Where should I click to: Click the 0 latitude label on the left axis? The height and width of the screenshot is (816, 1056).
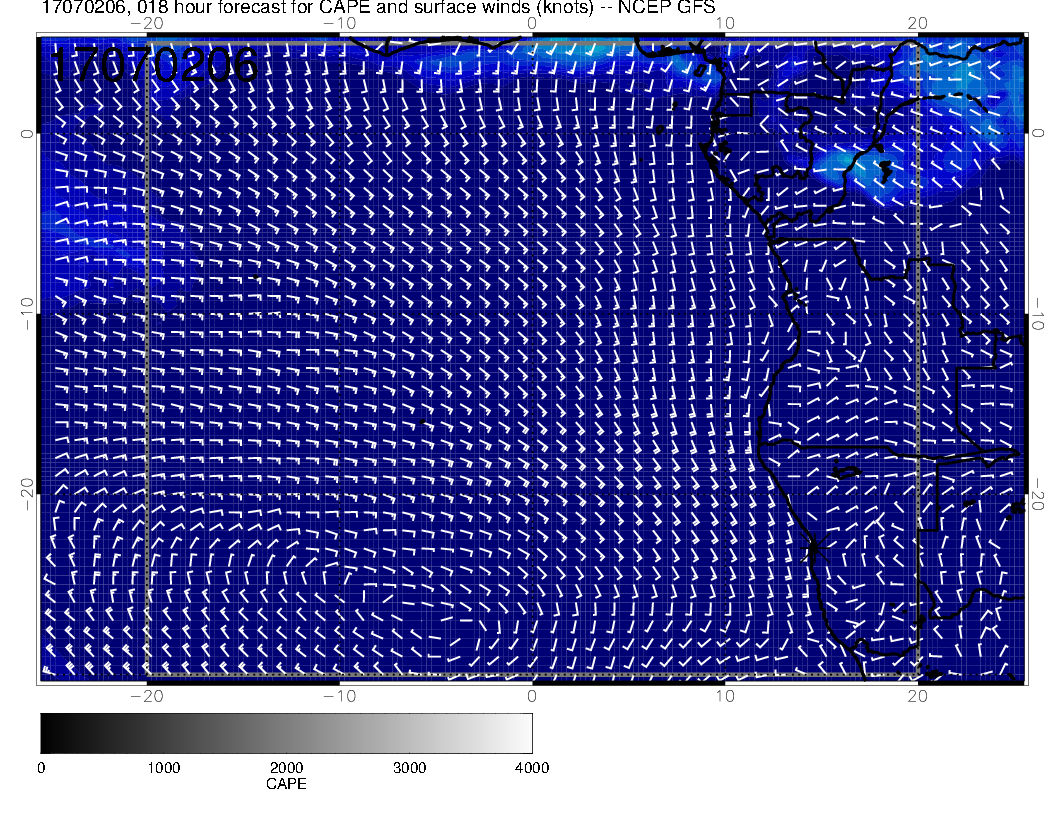point(27,133)
